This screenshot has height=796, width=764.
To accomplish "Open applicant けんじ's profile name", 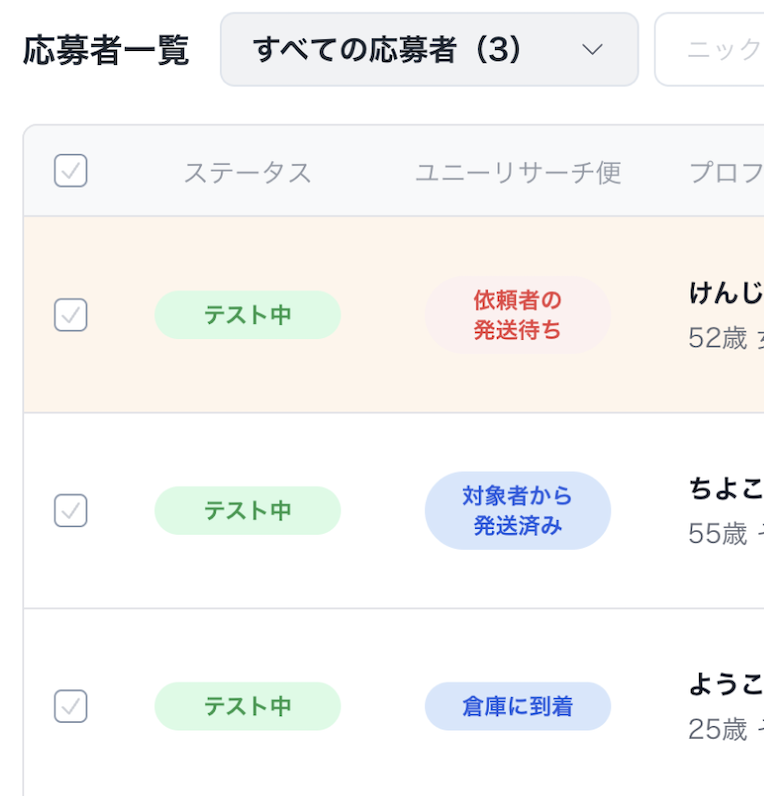I will (x=726, y=293).
